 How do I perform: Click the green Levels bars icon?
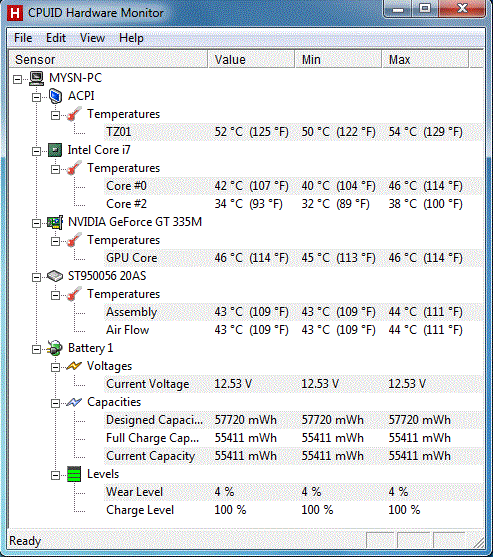click(x=74, y=474)
